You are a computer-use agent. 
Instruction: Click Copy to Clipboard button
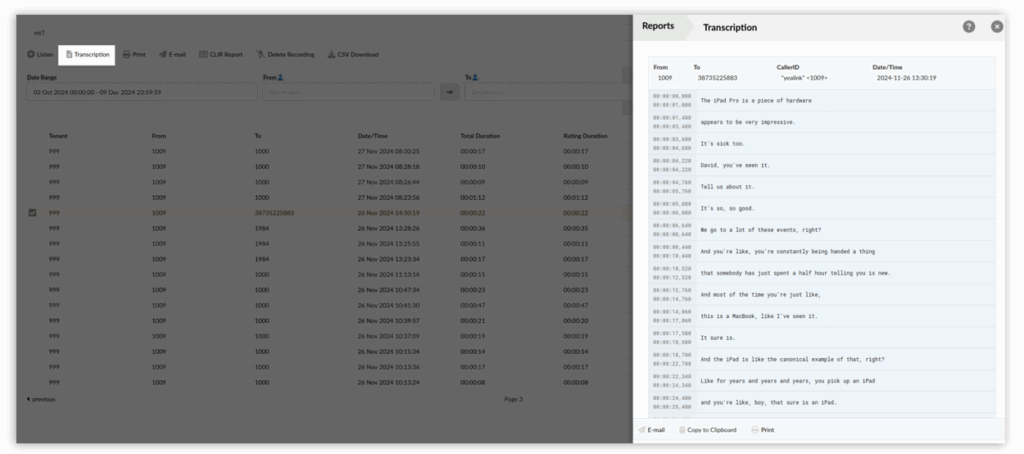[707, 430]
